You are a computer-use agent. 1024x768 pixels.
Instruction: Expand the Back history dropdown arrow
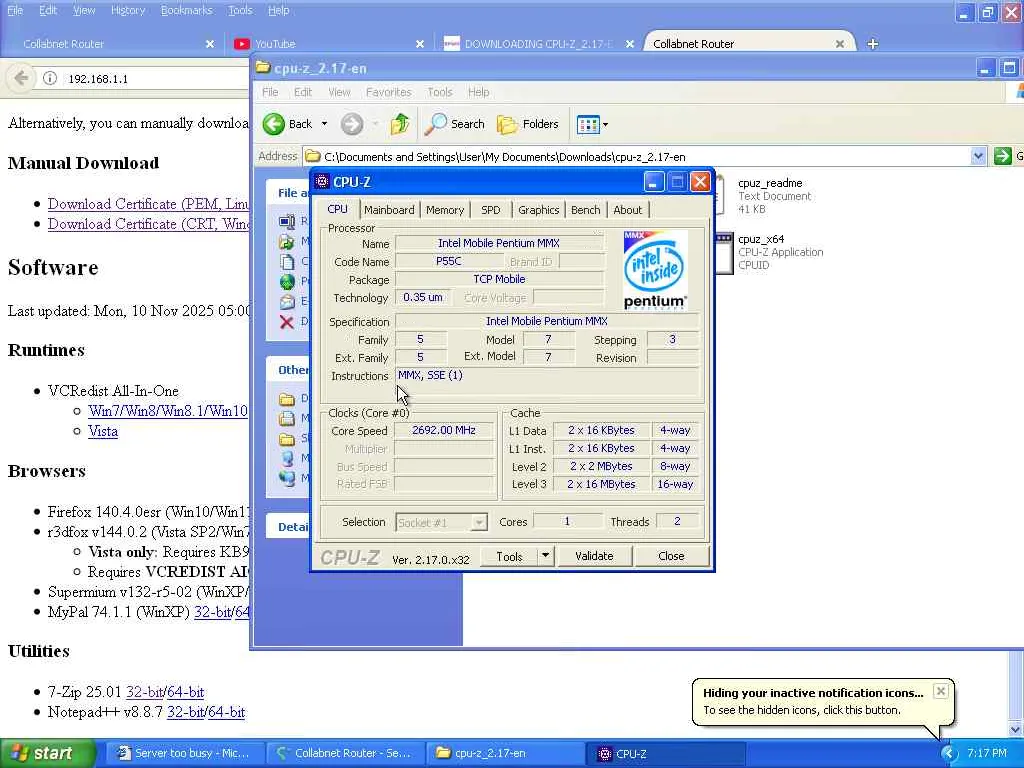pos(324,123)
